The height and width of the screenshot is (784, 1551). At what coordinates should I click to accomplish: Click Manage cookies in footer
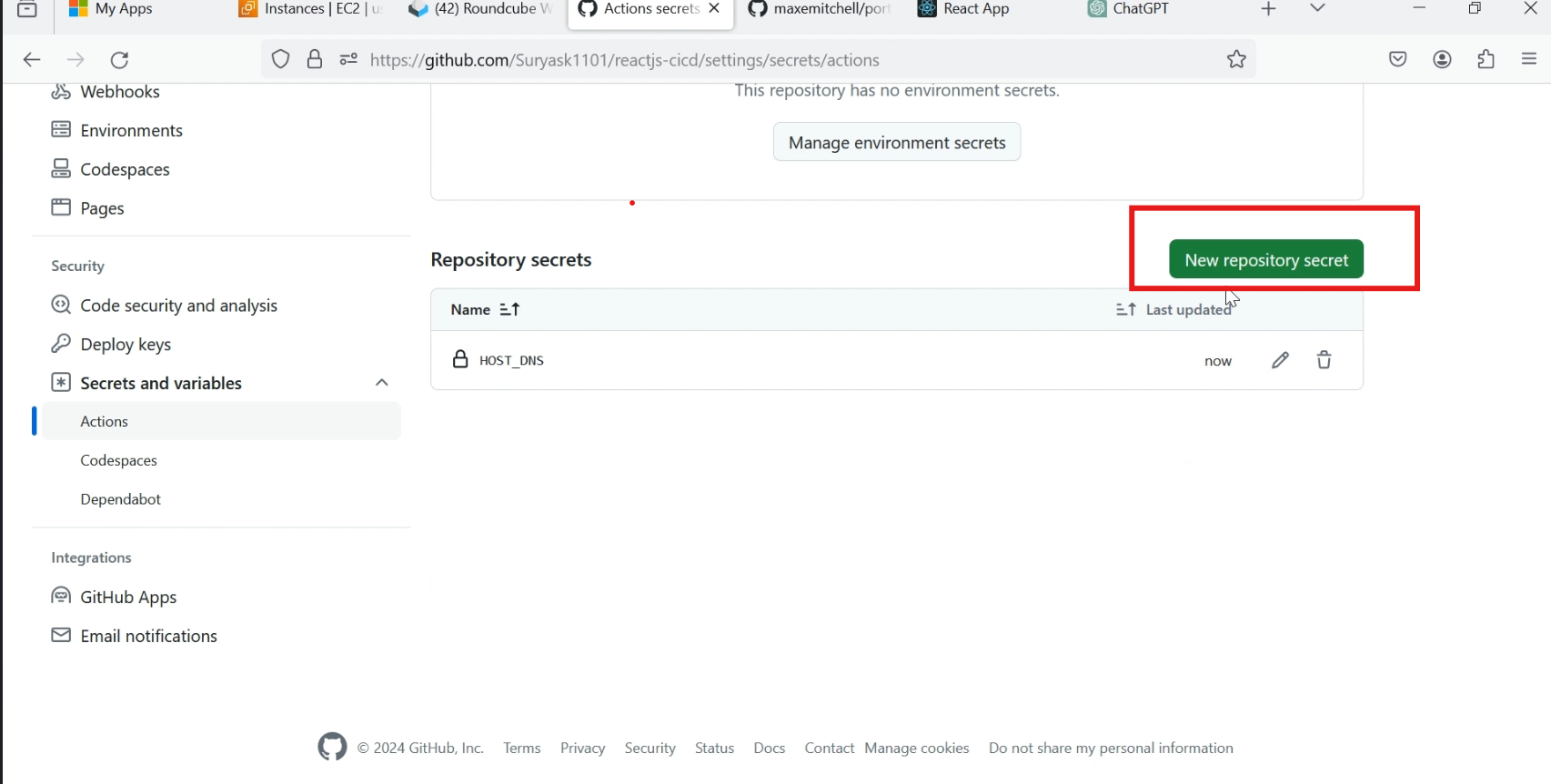(x=917, y=748)
